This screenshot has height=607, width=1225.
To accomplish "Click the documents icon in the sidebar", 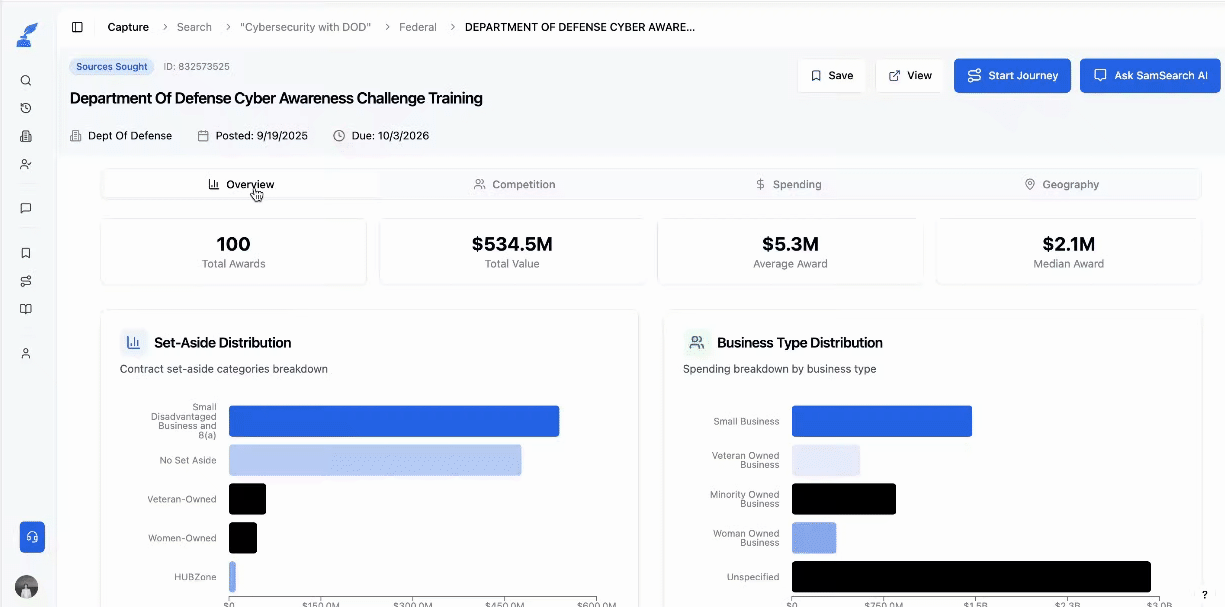I will point(26,136).
